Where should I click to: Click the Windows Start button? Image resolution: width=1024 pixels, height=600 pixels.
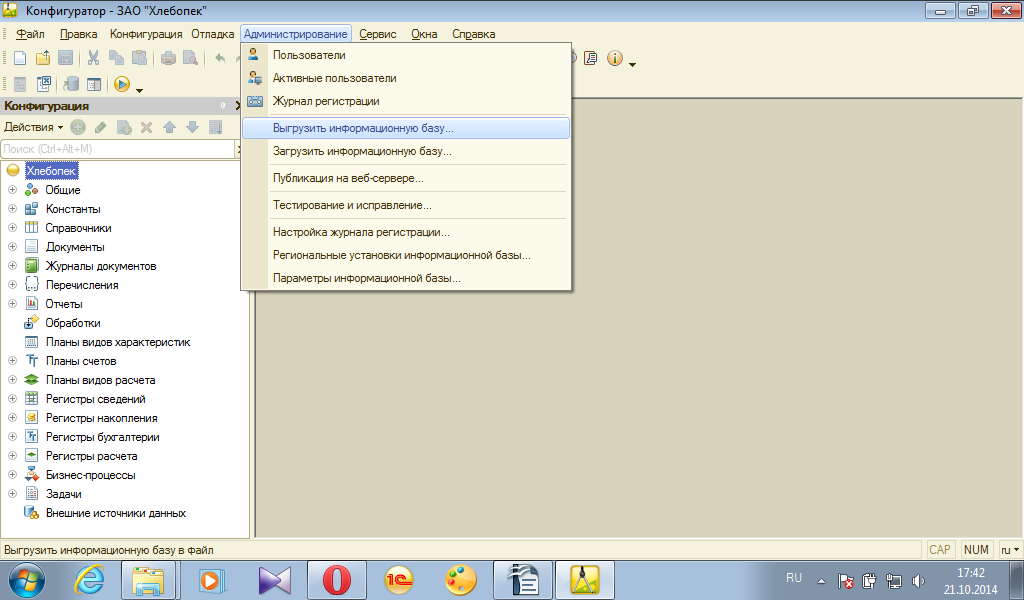(27, 580)
